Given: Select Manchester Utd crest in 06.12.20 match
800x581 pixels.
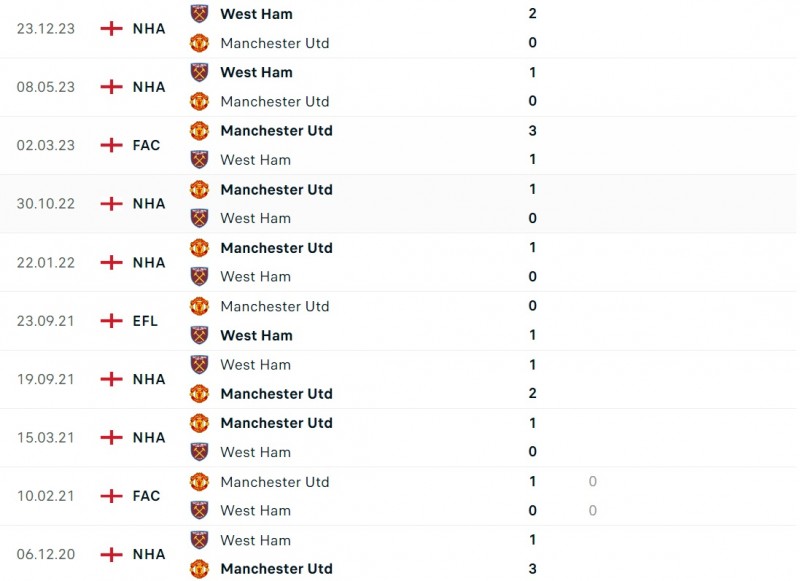Looking at the screenshot, I should pos(199,569).
